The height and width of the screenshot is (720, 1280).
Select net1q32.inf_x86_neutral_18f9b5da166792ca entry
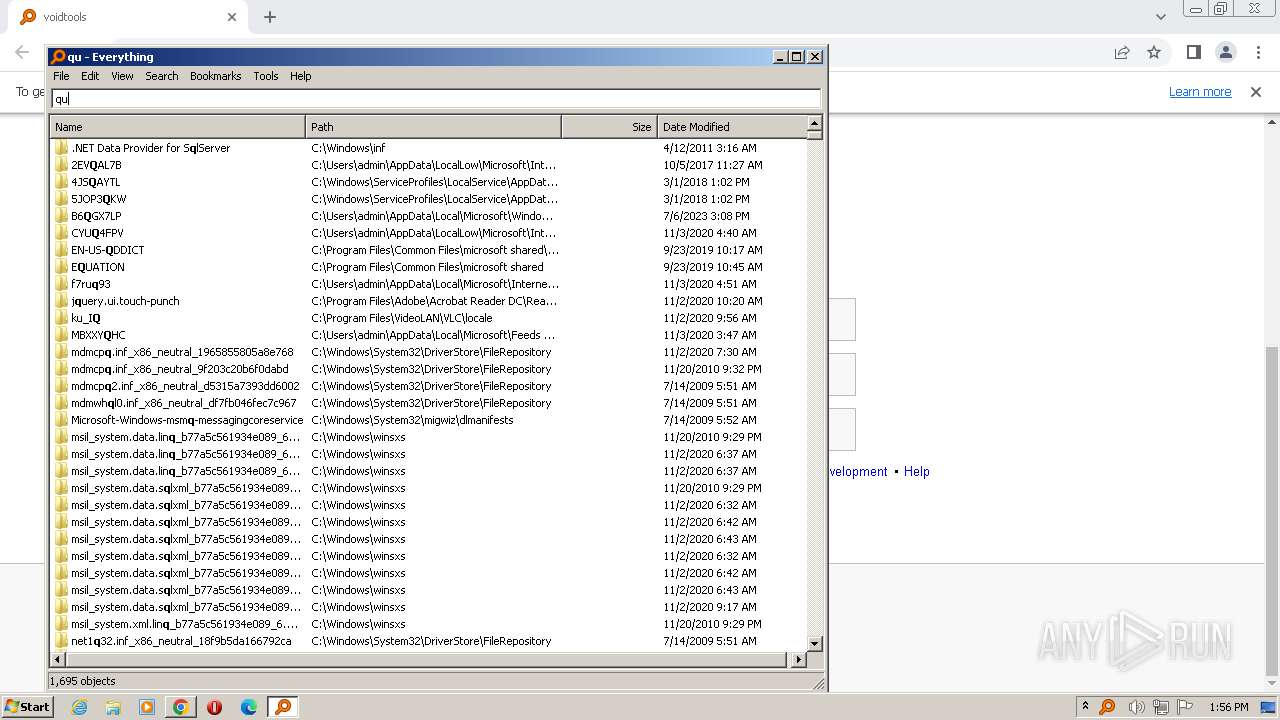[x=181, y=641]
